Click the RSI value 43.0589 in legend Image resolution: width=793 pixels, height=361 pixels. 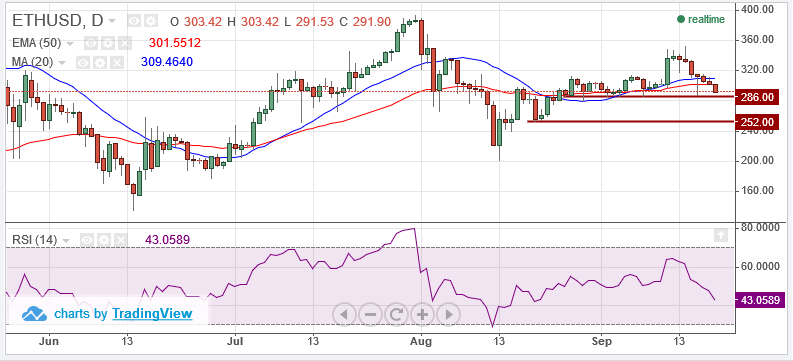[167, 240]
